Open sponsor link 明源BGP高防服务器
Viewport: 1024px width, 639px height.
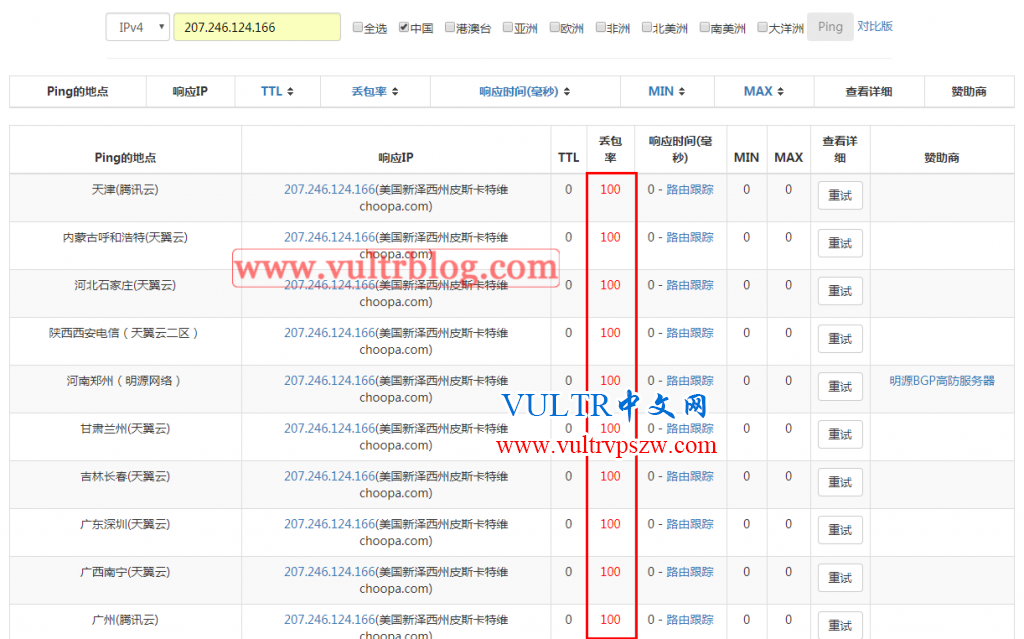[x=942, y=380]
